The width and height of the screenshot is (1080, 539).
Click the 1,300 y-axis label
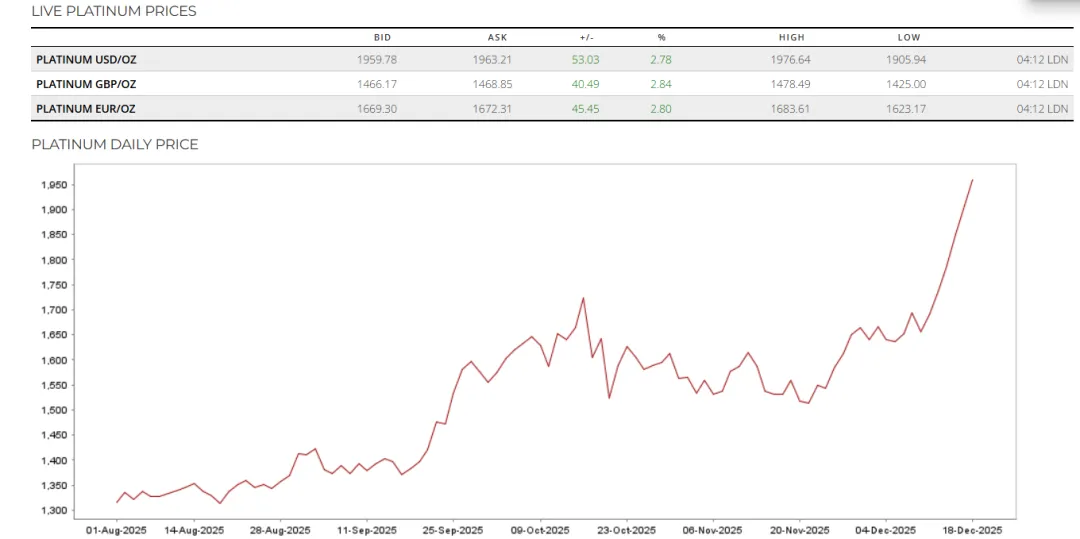(53, 511)
